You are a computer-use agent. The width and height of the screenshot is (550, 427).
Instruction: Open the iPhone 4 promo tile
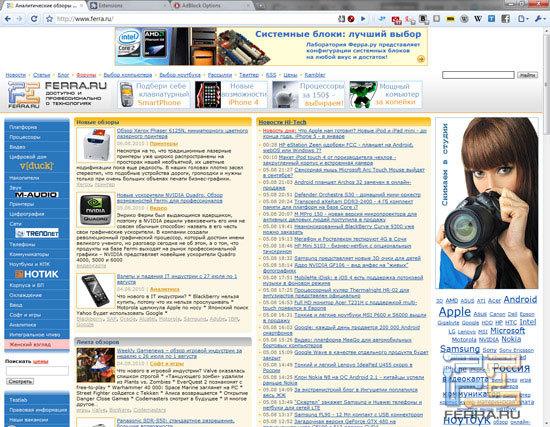tap(231, 94)
